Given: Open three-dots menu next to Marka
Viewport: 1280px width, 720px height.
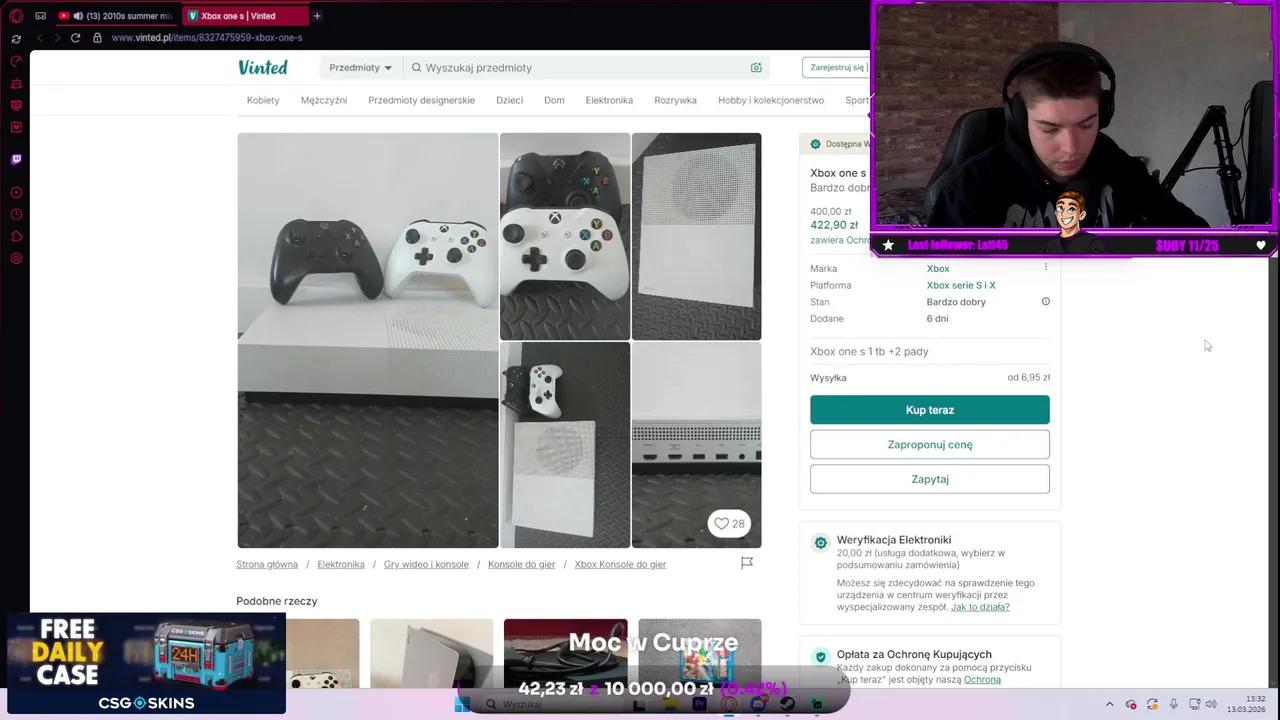Looking at the screenshot, I should [1046, 267].
